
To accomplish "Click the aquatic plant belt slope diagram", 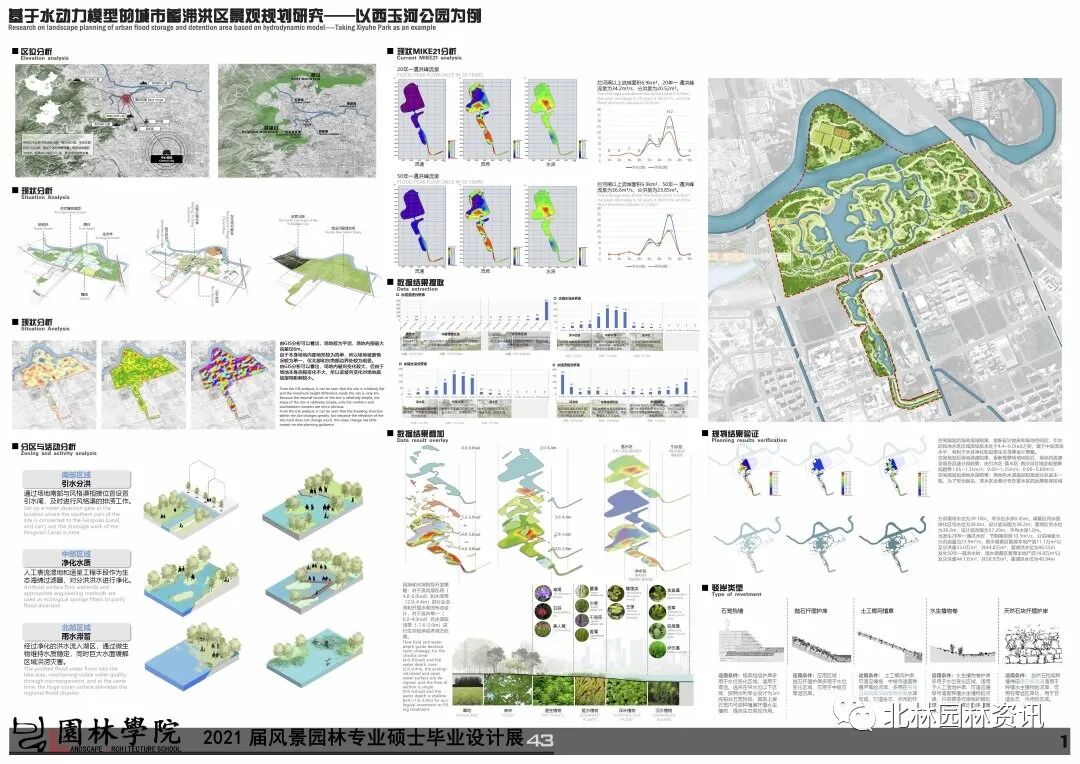I will point(961,651).
